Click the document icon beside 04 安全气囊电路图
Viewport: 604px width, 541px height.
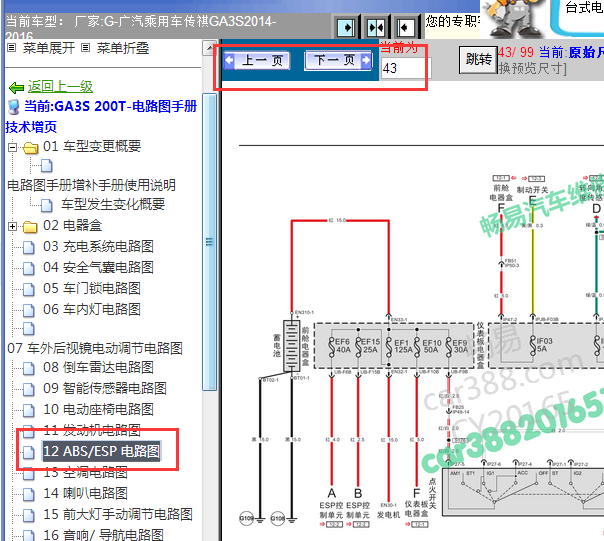(x=29, y=268)
